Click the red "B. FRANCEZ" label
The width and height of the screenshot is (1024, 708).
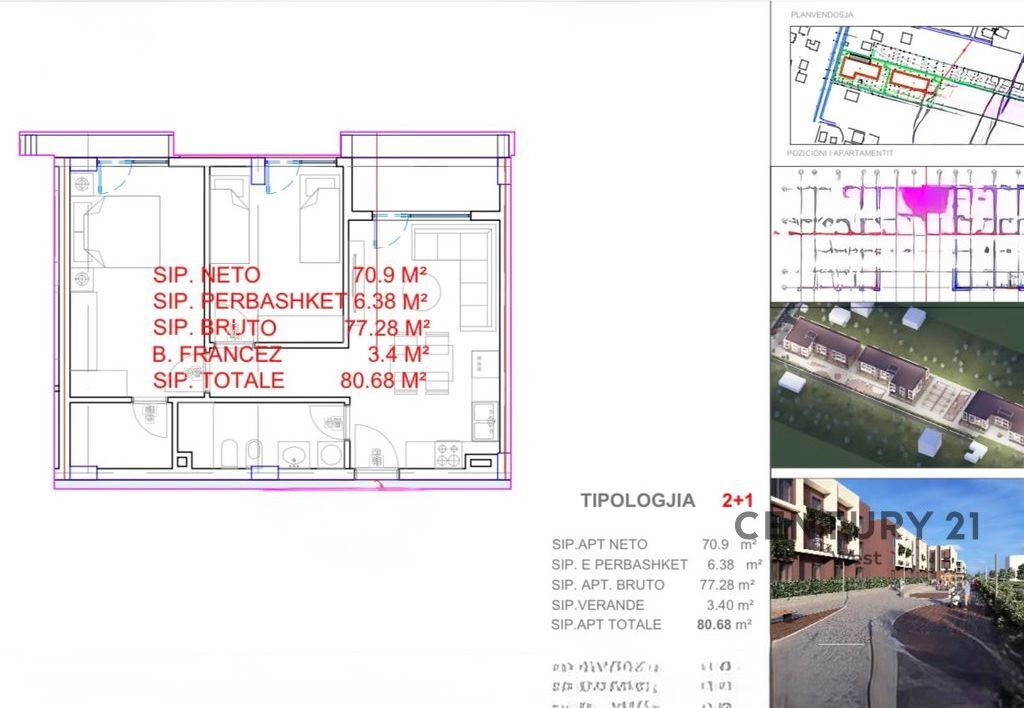[217, 354]
